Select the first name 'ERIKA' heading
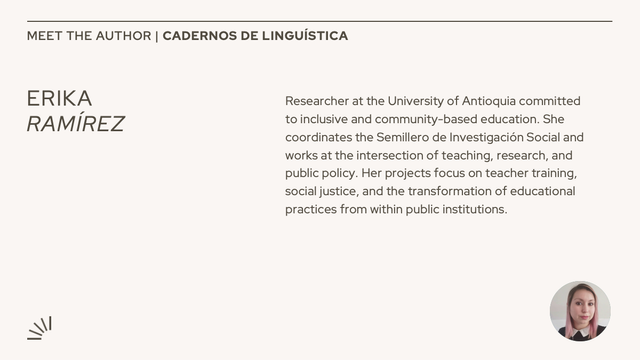 pos(60,98)
